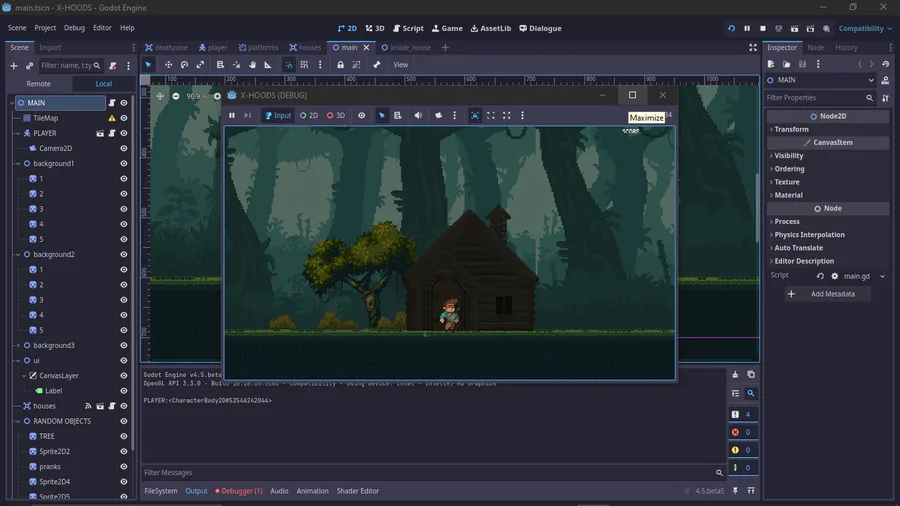Expand the background3 node
The image size is (900, 506).
point(18,345)
